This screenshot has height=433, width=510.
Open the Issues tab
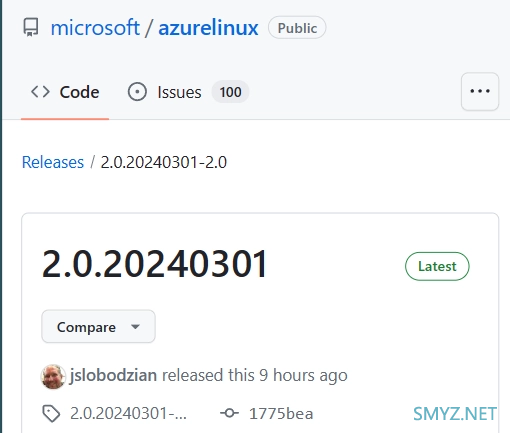point(188,92)
